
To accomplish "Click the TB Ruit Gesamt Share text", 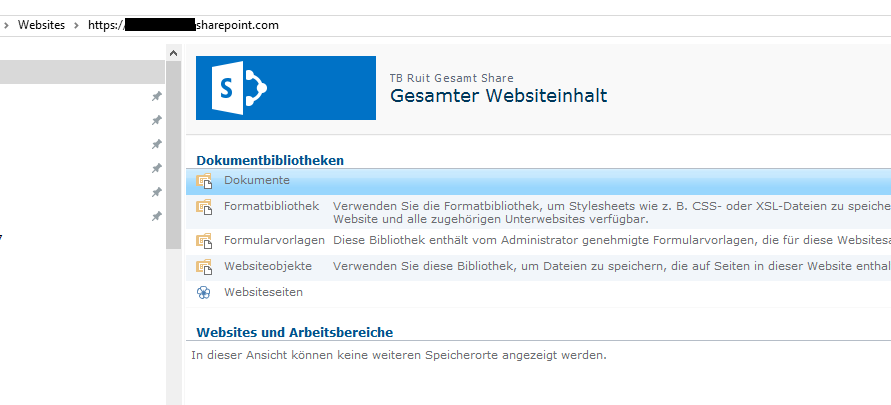I will pos(451,78).
